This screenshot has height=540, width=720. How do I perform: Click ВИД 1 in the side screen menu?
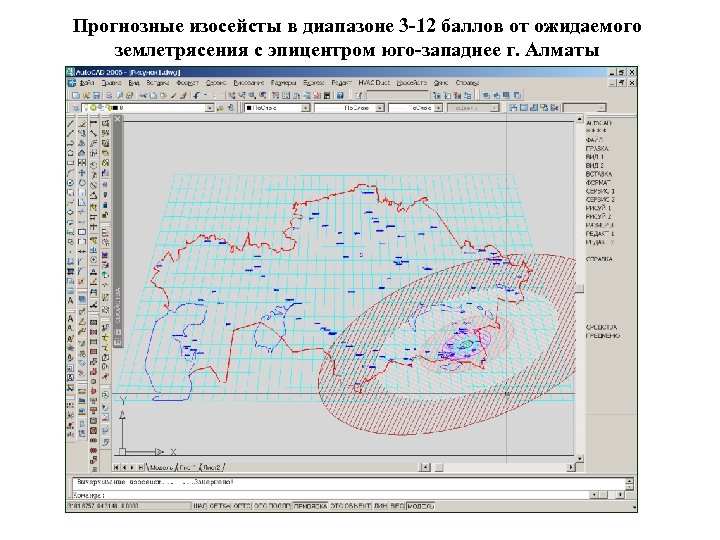tap(595, 157)
